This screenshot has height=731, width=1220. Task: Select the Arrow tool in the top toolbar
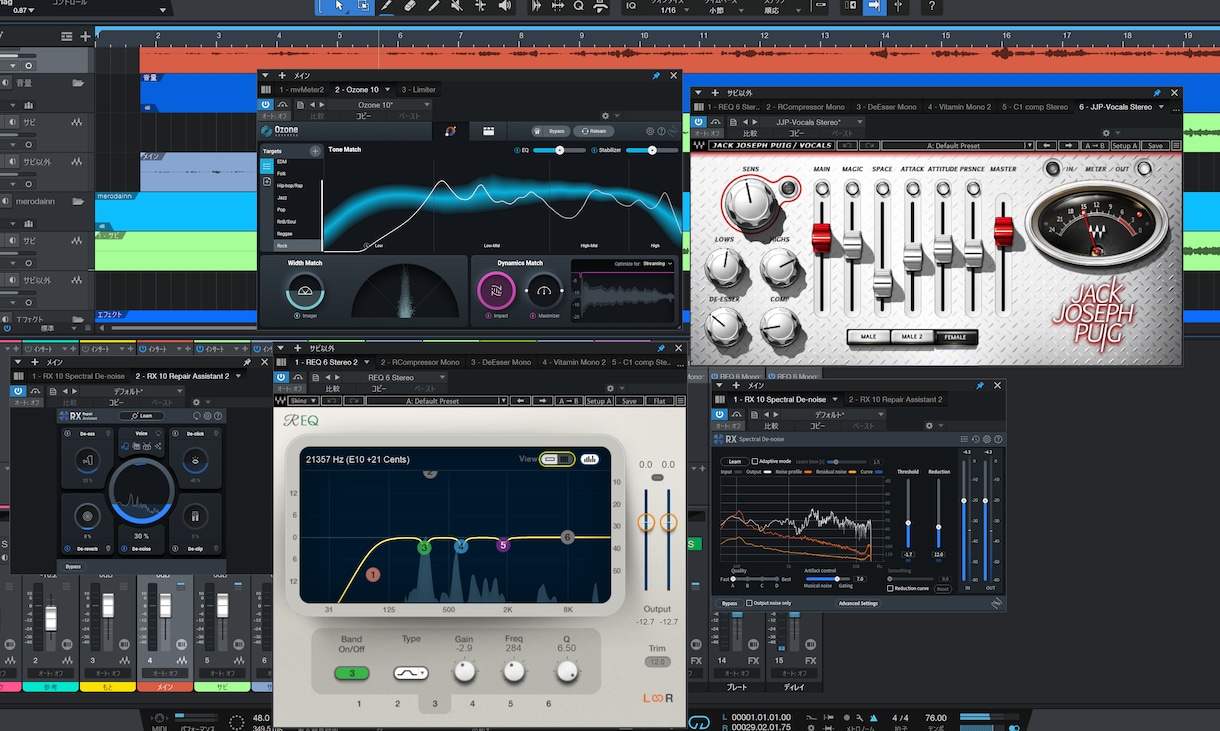340,6
